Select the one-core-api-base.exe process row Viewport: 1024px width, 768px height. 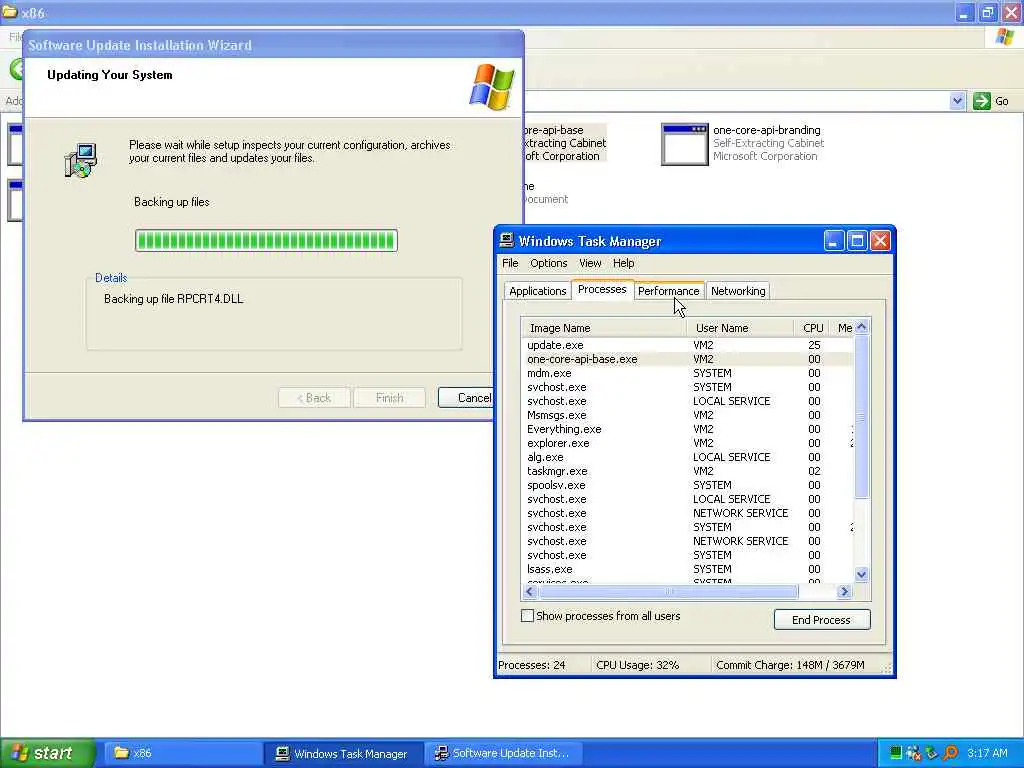pos(689,359)
